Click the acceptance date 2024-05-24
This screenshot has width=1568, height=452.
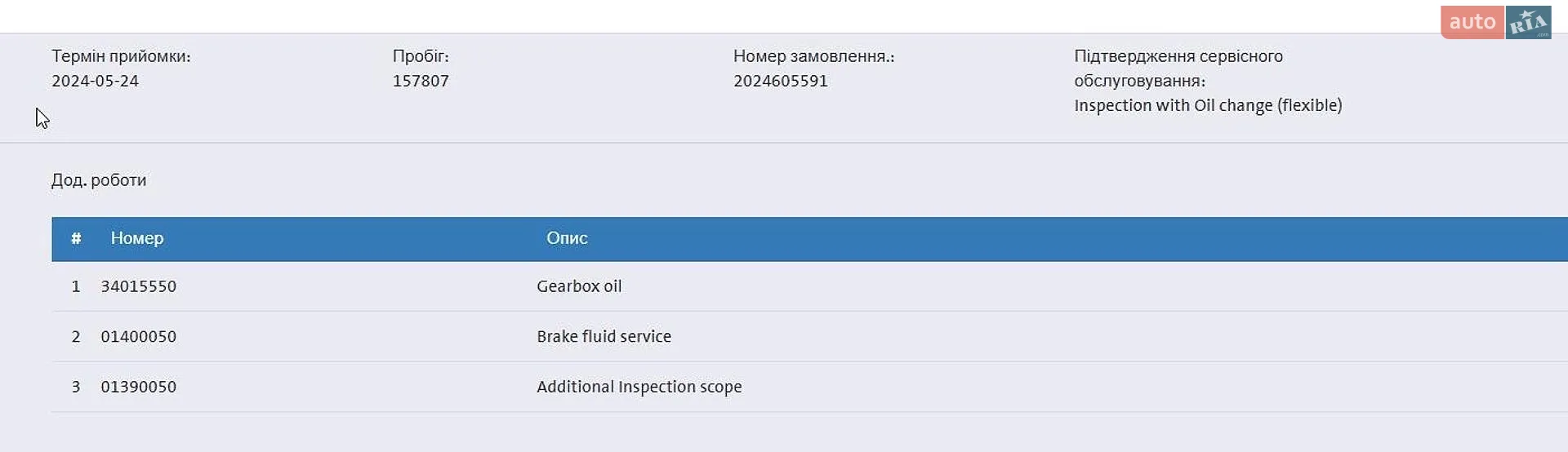tap(95, 81)
